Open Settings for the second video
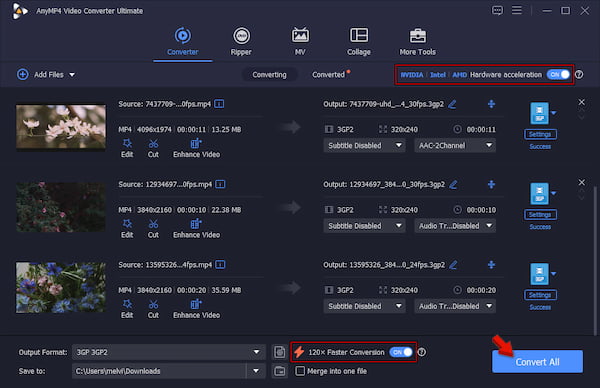The width and height of the screenshot is (600, 388). point(540,215)
